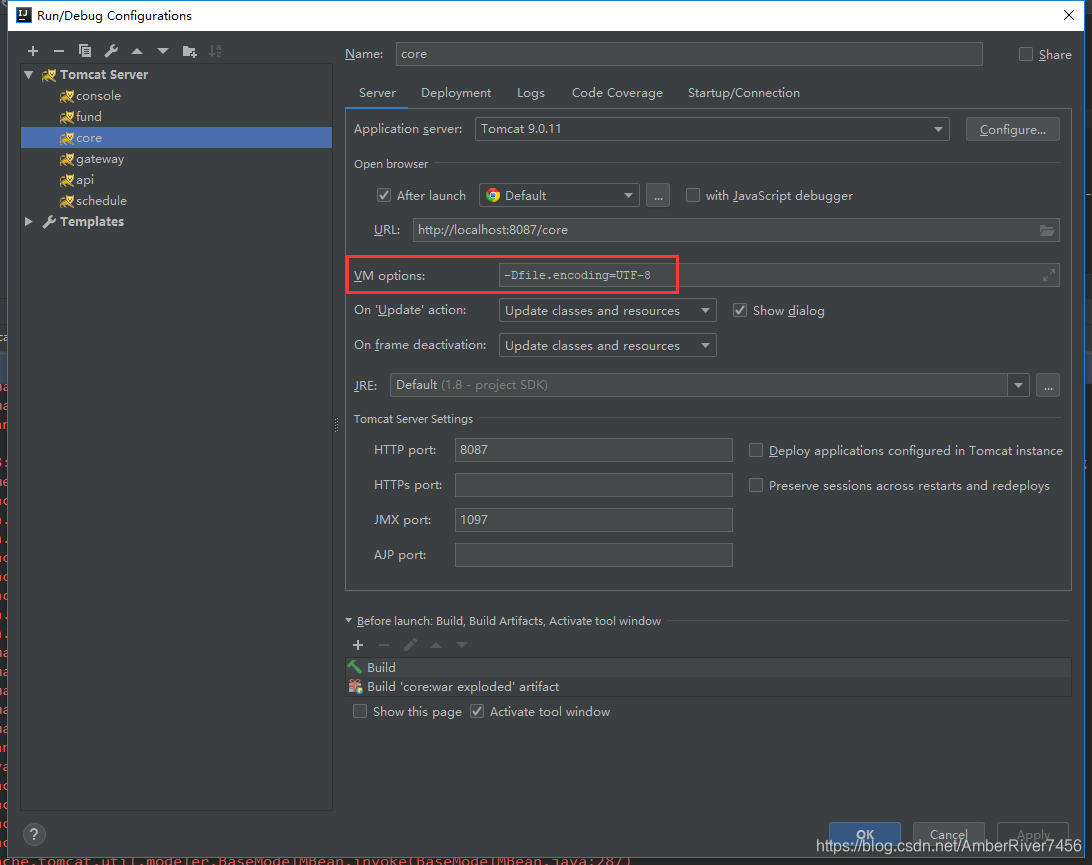Expand the Templates tree node
Image resolution: width=1092 pixels, height=865 pixels.
[29, 221]
